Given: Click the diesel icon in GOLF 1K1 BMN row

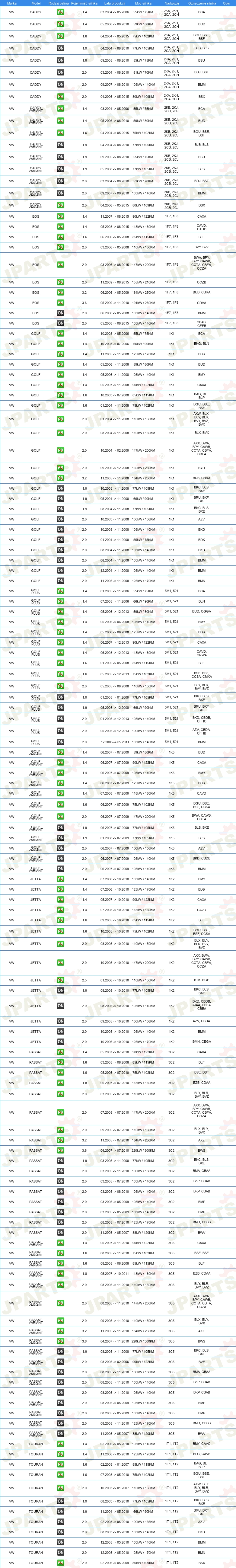Looking at the screenshot, I should pyautogui.click(x=60, y=581).
